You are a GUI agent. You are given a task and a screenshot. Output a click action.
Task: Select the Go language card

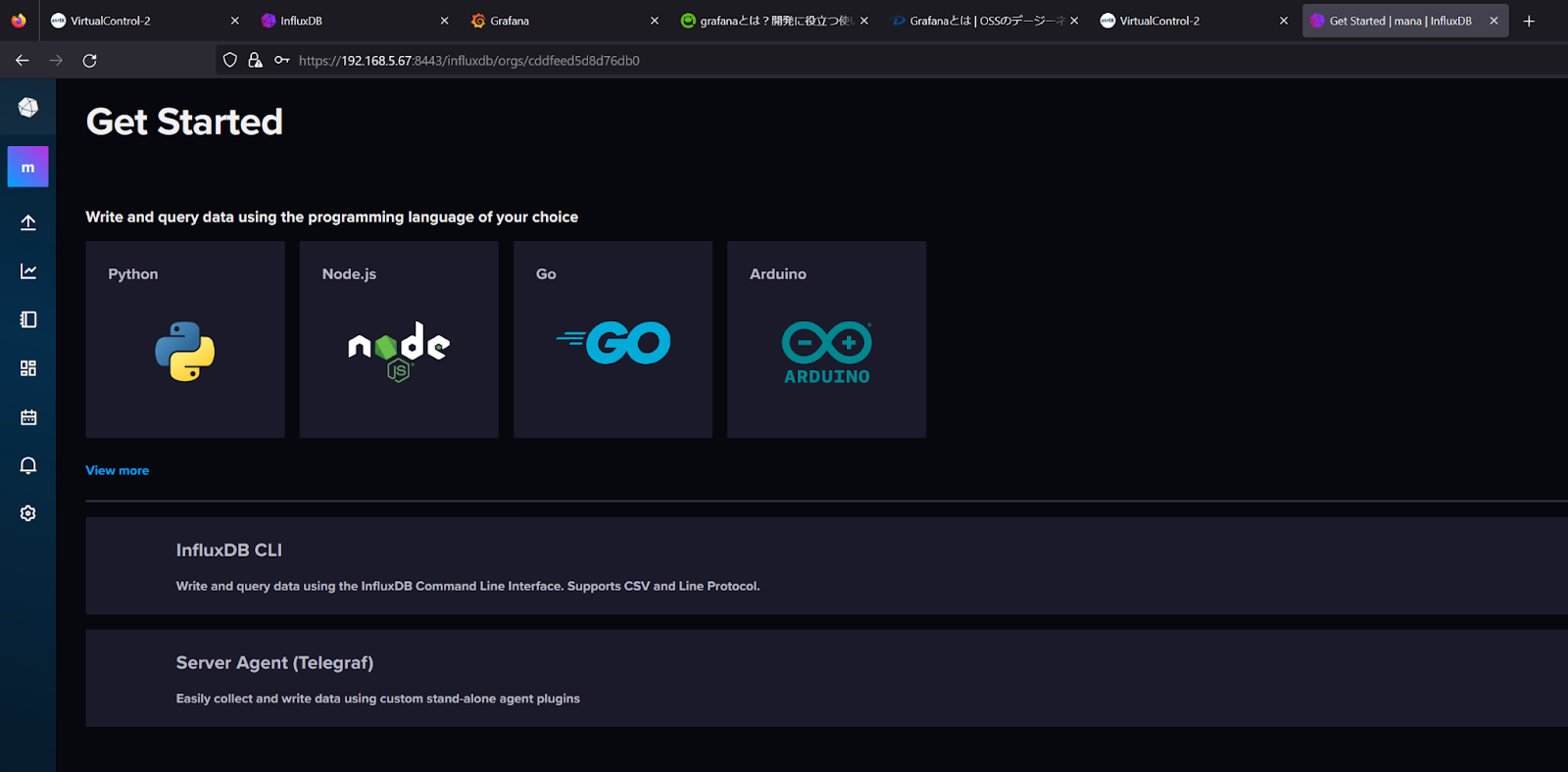pos(612,339)
